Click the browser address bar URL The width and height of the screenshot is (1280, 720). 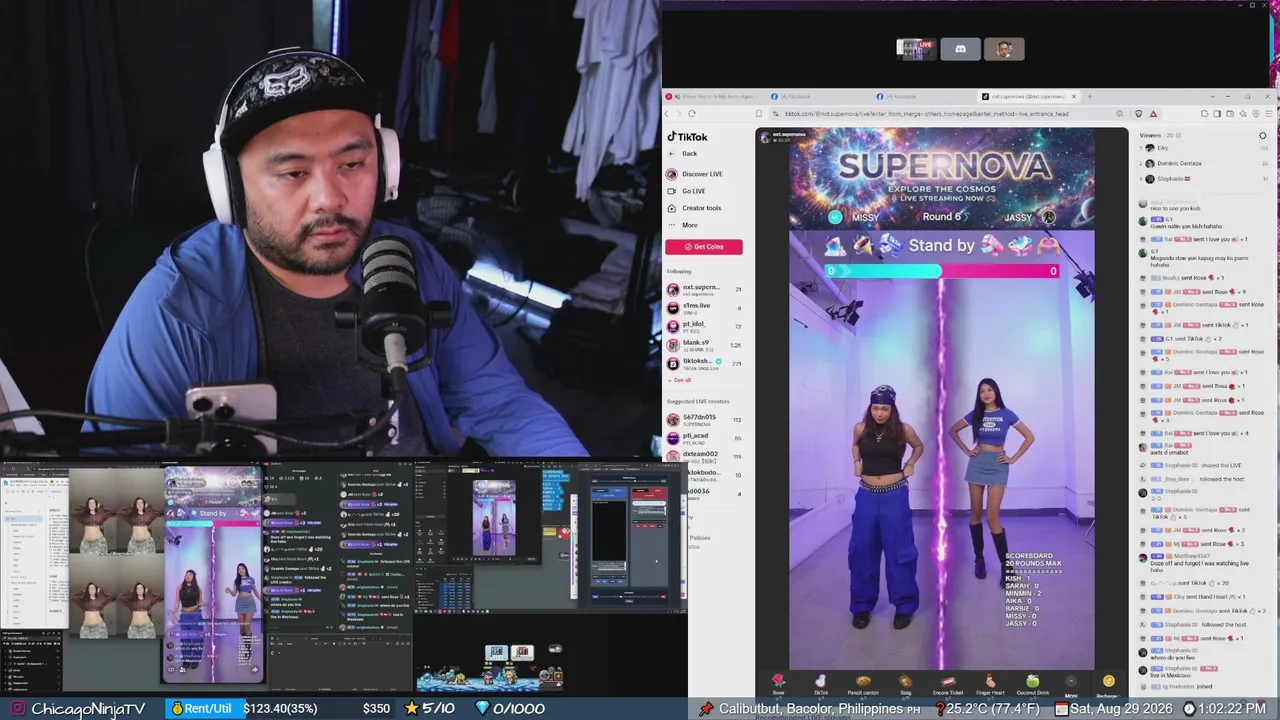tap(926, 114)
